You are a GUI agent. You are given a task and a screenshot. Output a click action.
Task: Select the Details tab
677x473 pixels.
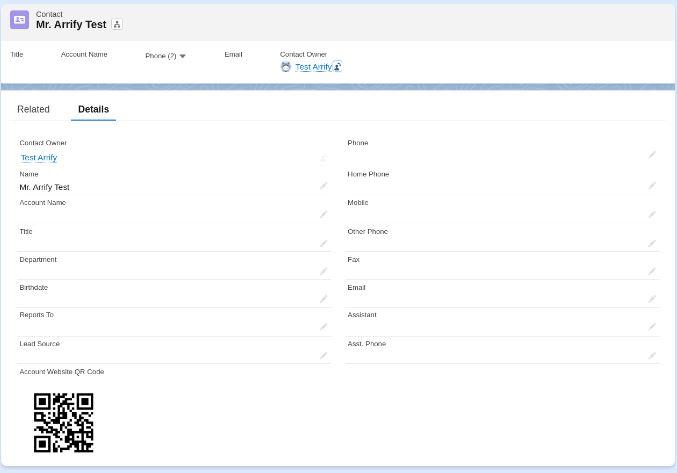(93, 109)
